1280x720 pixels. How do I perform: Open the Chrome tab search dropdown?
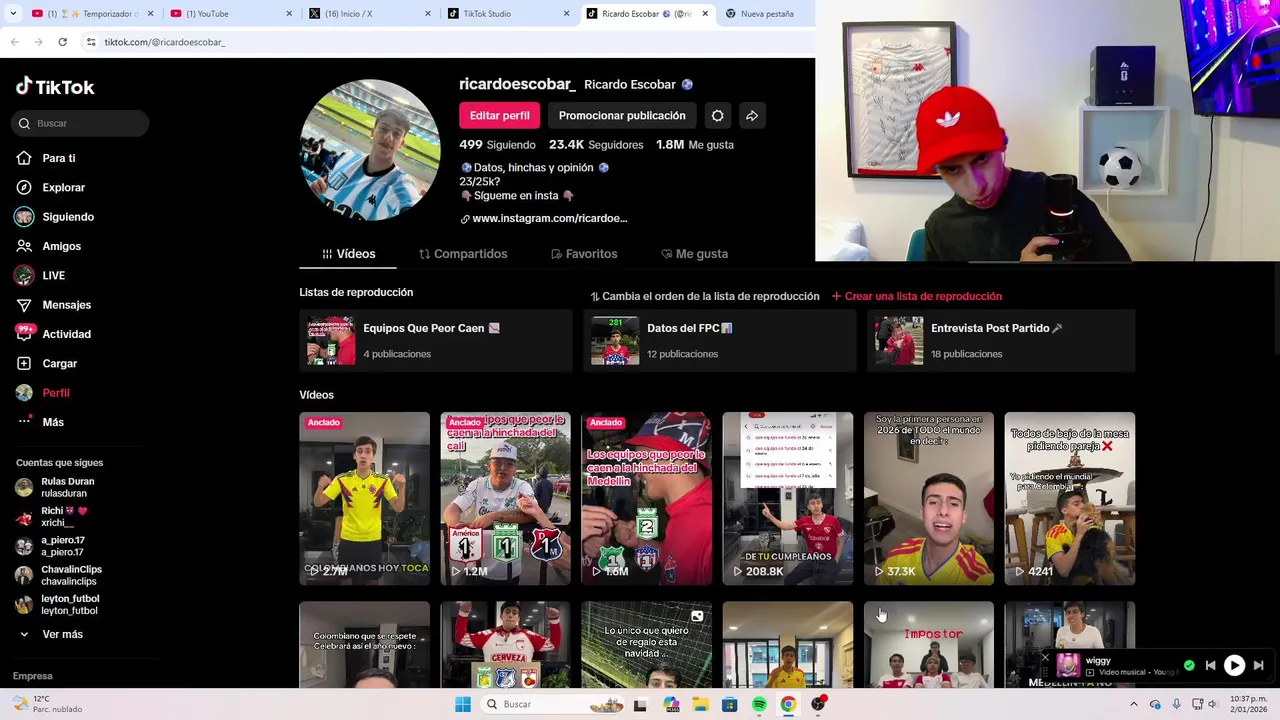11,14
